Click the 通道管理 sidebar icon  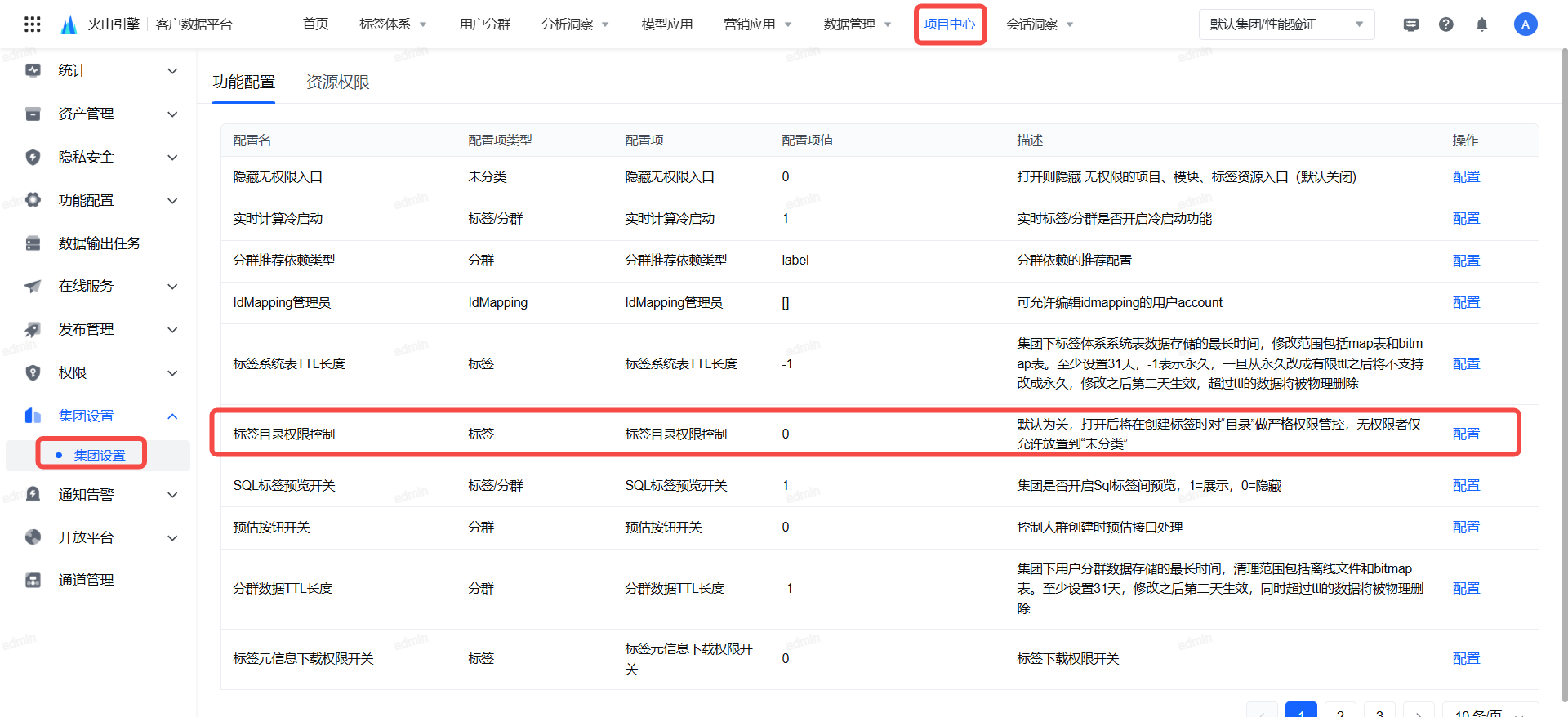tap(33, 580)
